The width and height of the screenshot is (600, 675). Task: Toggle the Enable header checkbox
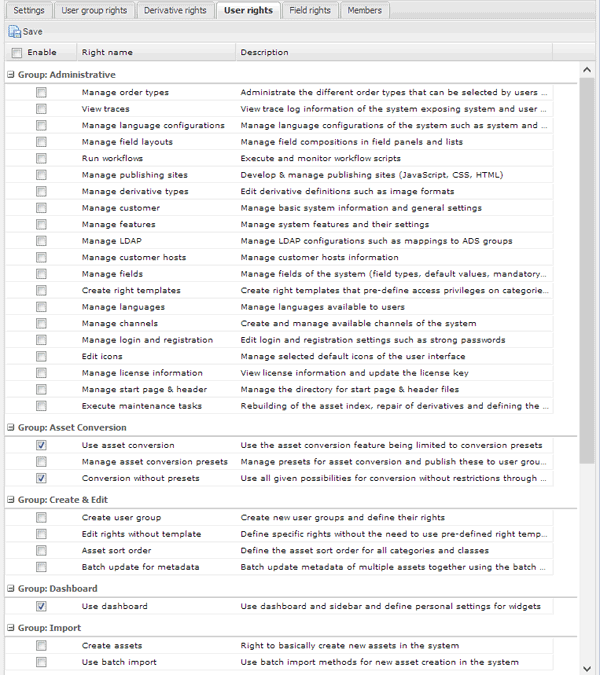coord(17,53)
